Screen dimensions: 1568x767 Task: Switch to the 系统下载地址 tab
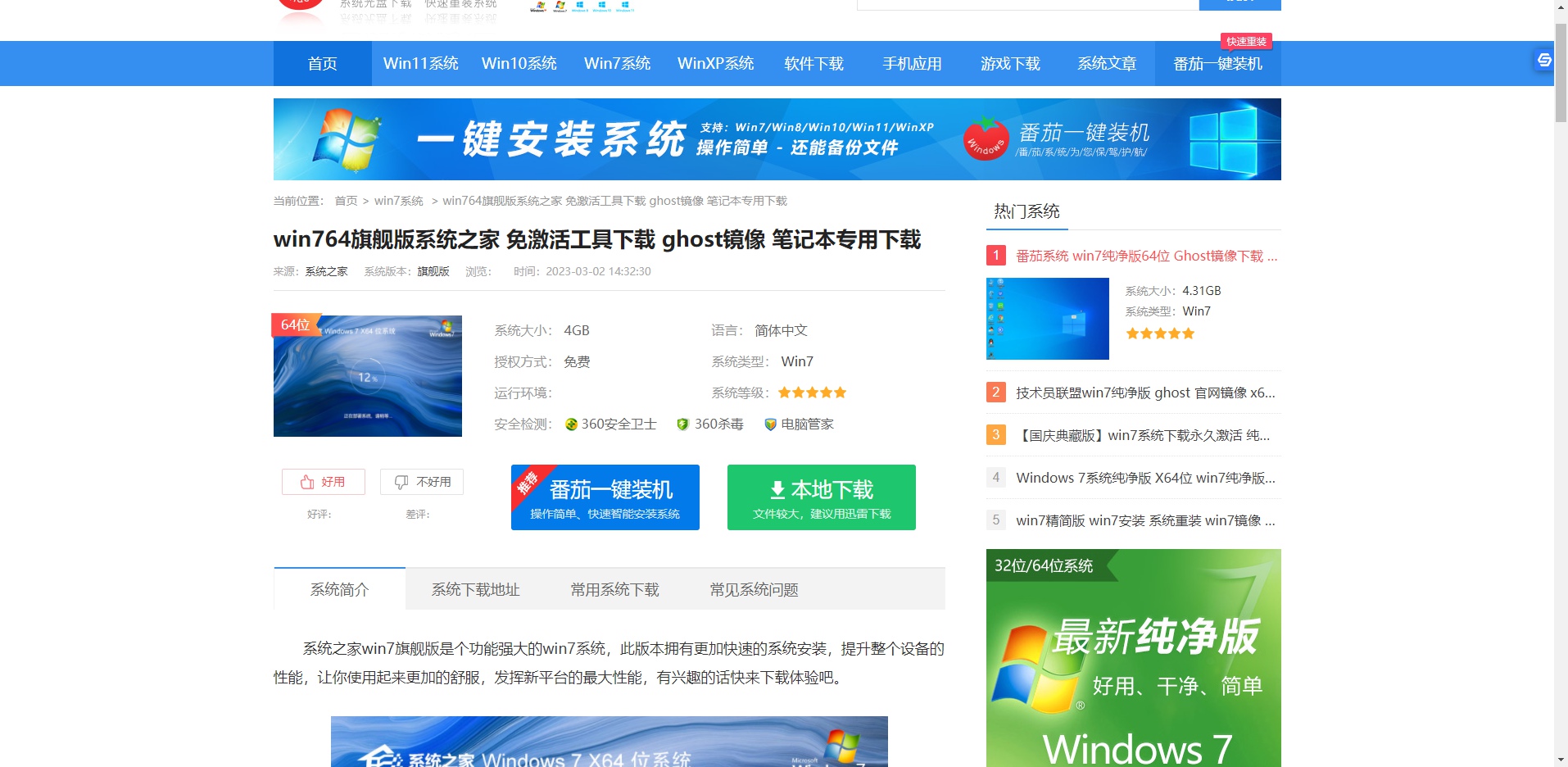tap(475, 589)
